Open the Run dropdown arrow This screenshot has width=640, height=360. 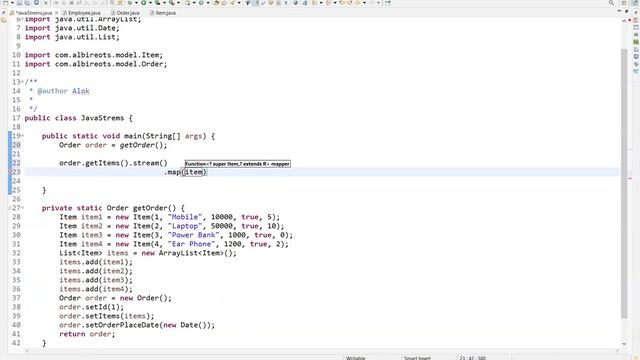150,3
